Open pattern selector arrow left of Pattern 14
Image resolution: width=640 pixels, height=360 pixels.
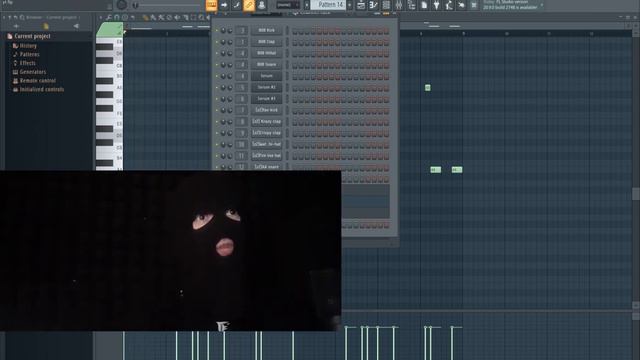[x=307, y=5]
